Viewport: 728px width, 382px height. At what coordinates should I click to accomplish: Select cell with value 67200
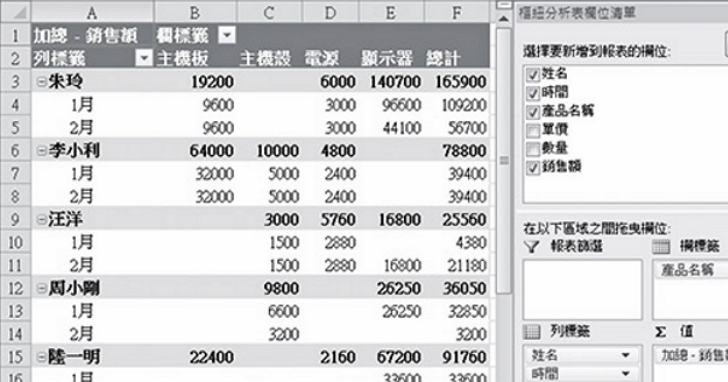click(x=391, y=357)
